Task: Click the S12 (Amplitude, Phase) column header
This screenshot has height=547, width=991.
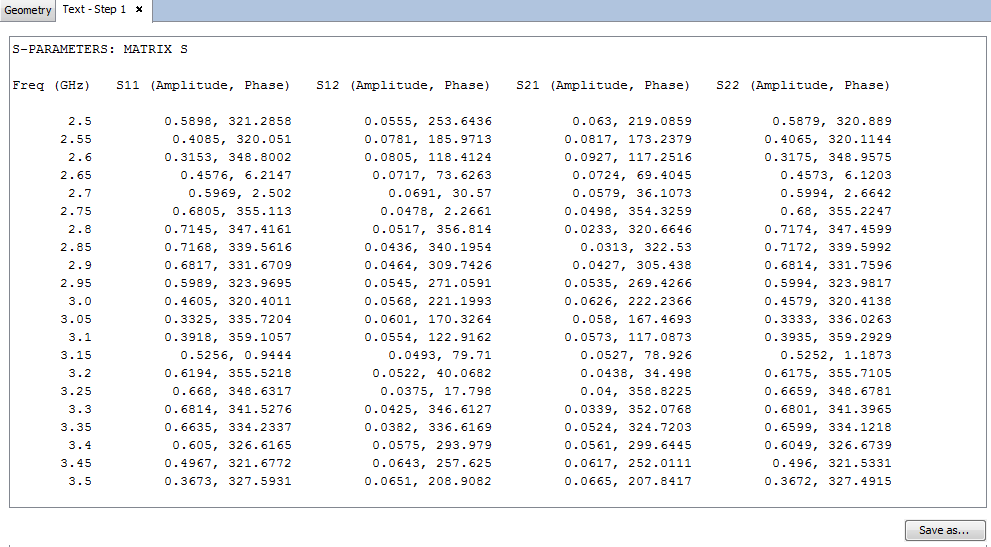Action: click(x=403, y=85)
